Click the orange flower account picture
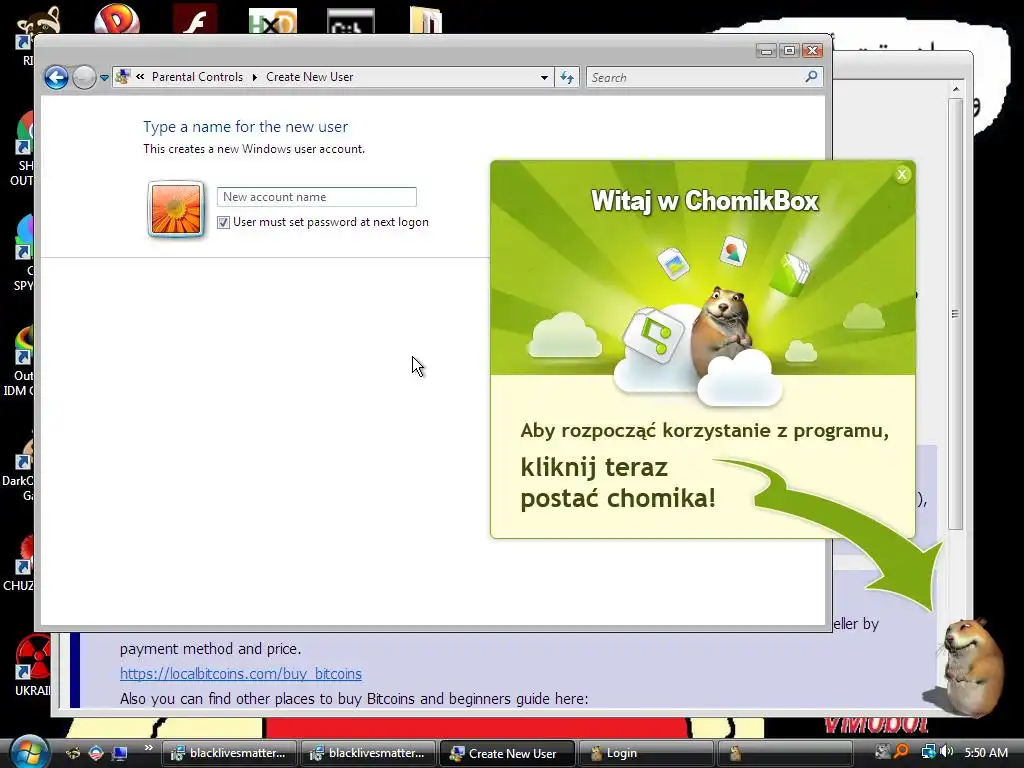 point(176,209)
